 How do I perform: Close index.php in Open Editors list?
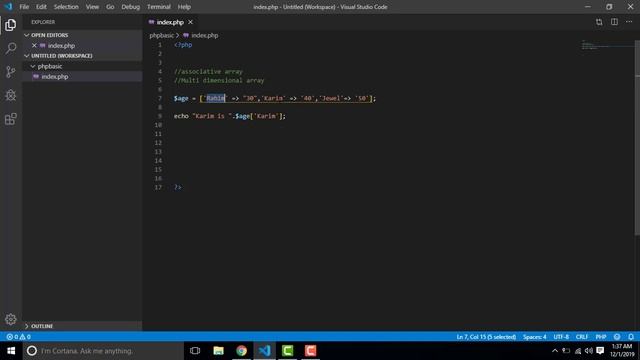click(x=34, y=46)
